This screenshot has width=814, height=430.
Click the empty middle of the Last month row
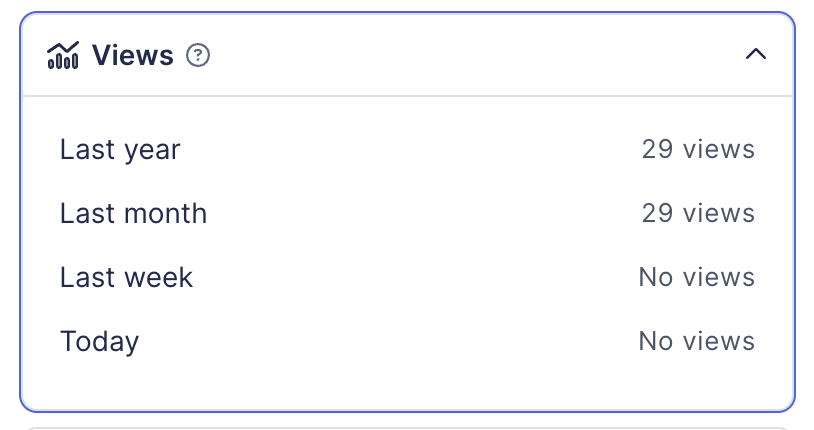click(x=420, y=214)
